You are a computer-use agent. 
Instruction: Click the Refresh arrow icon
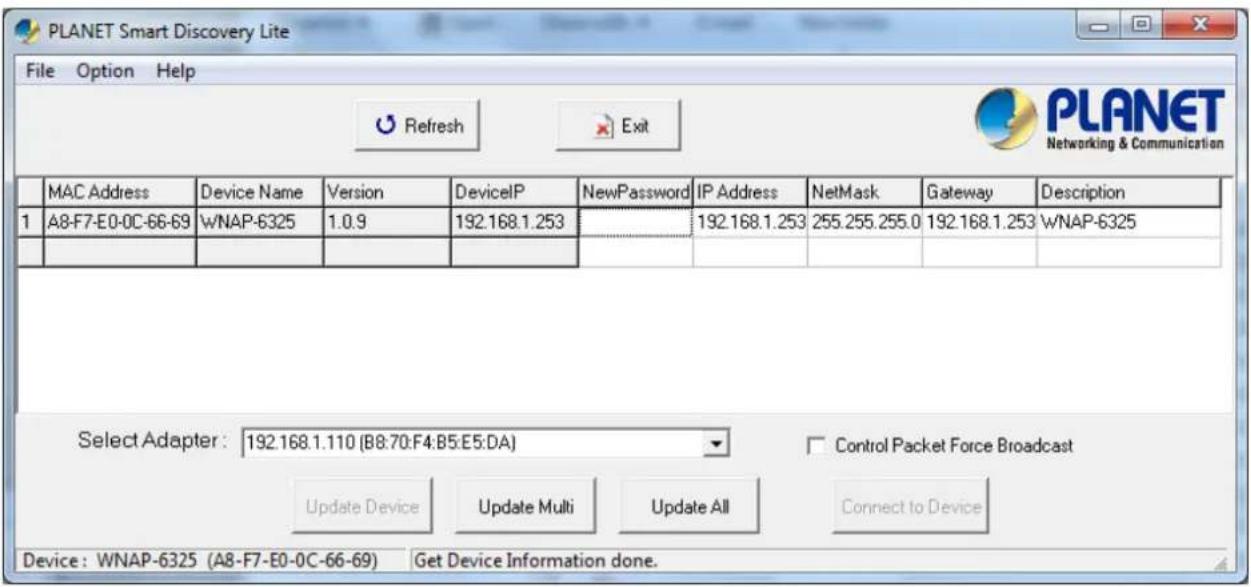[x=385, y=126]
